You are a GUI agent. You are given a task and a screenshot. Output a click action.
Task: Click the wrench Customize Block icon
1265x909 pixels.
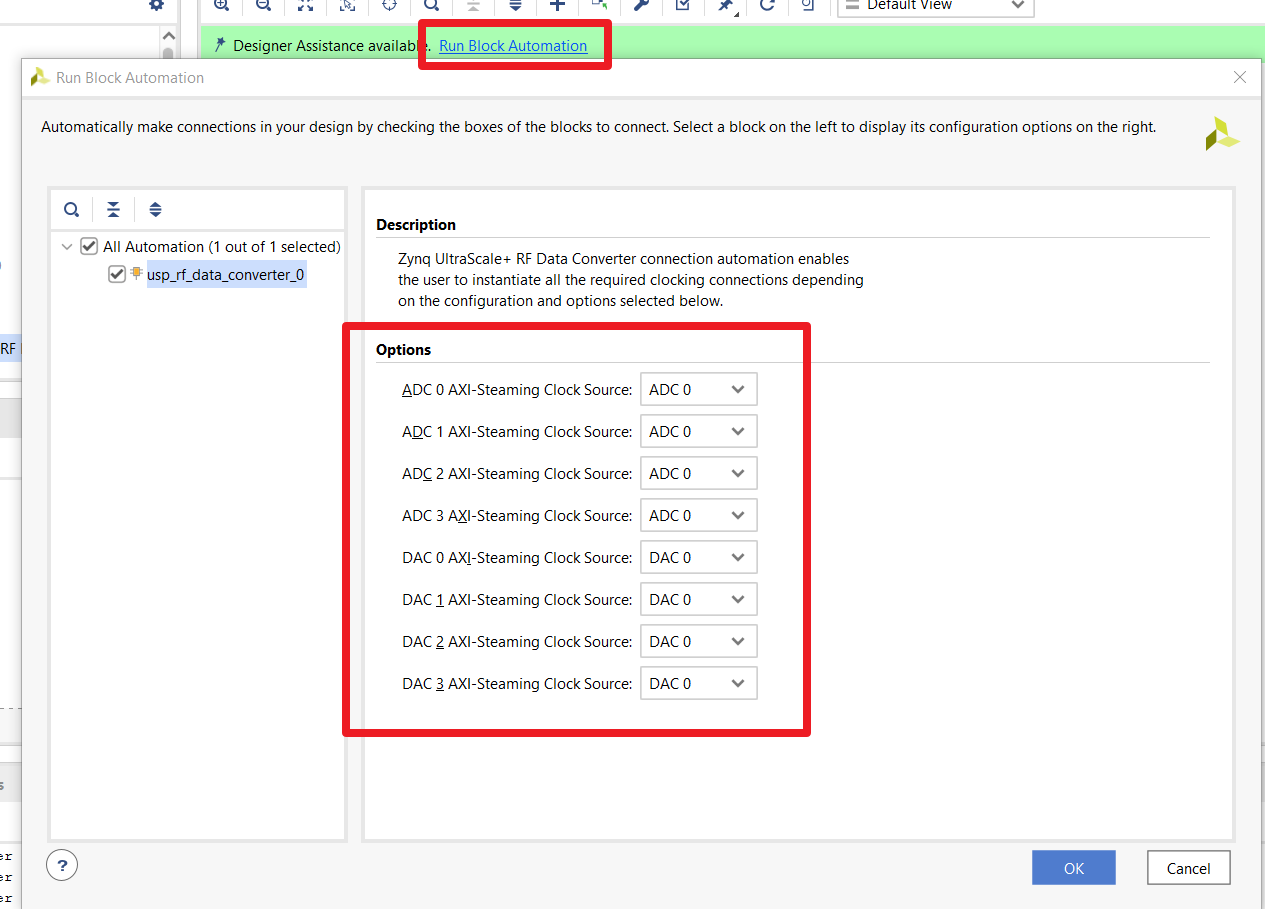641,5
